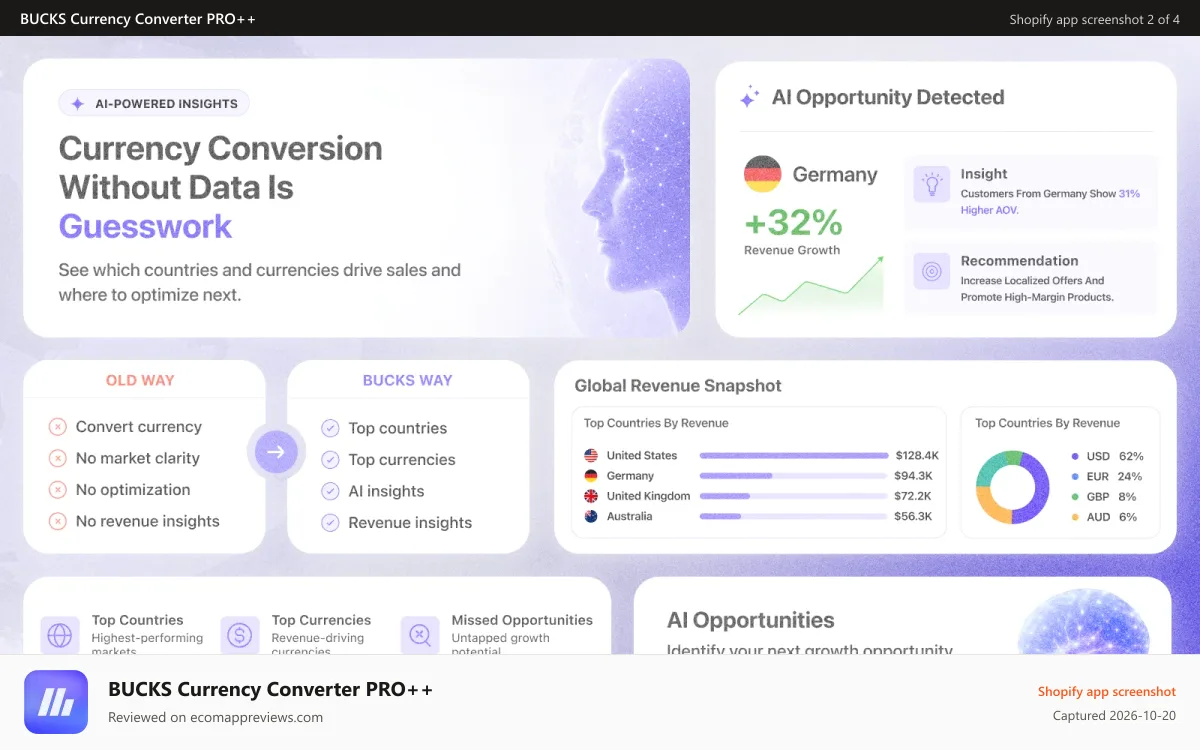Click the 'Global Revenue Snapshot' heading
This screenshot has height=750, width=1200.
[678, 386]
